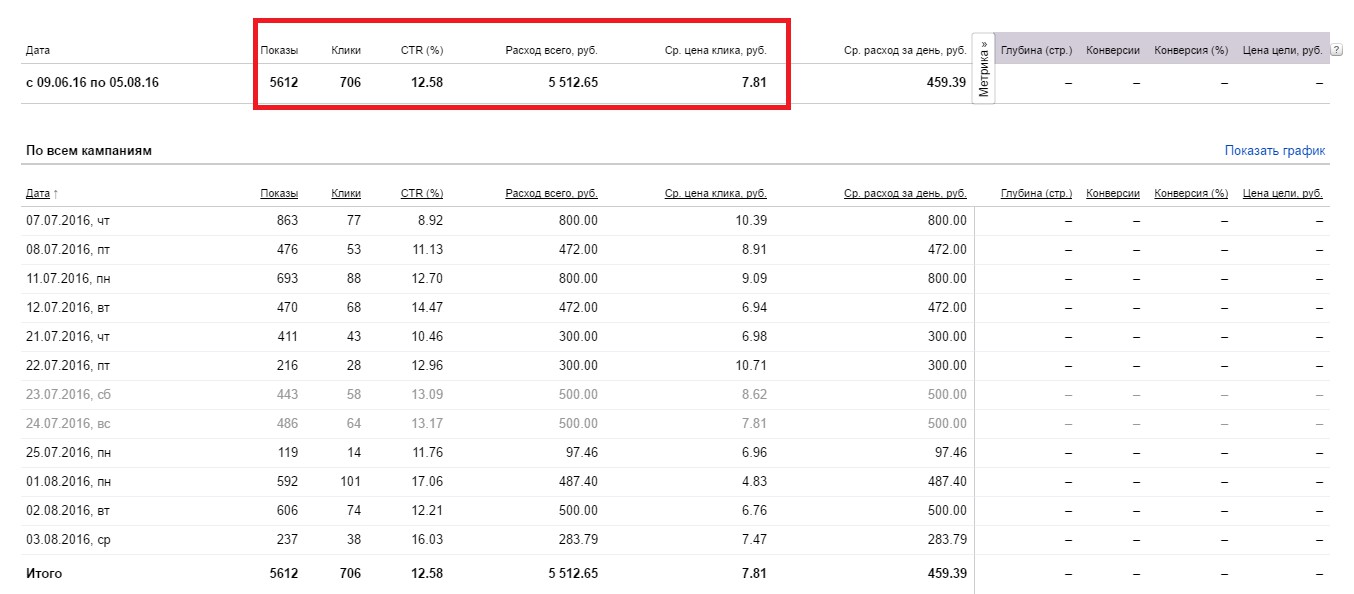Sort by Цена цели, руб. header
This screenshot has height=594, width=1354.
pos(1282,193)
